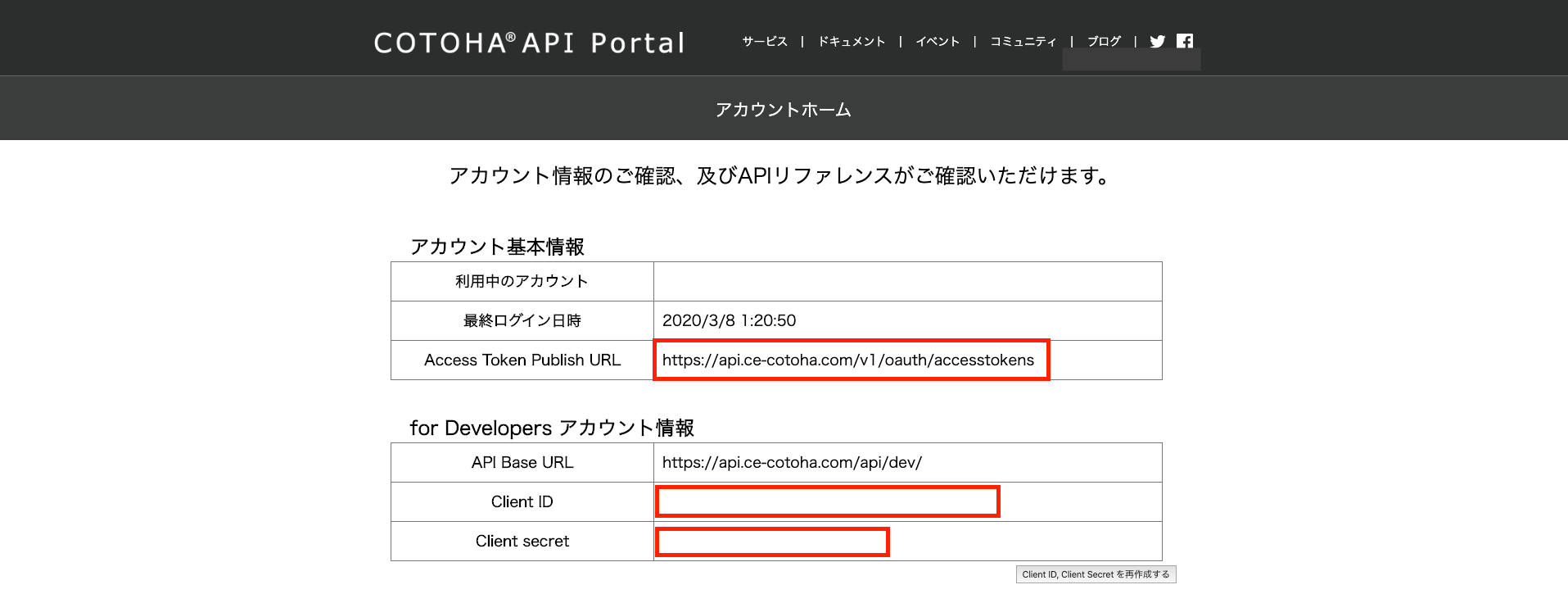Open the Twitter icon link
The image size is (1568, 612).
(1157, 42)
